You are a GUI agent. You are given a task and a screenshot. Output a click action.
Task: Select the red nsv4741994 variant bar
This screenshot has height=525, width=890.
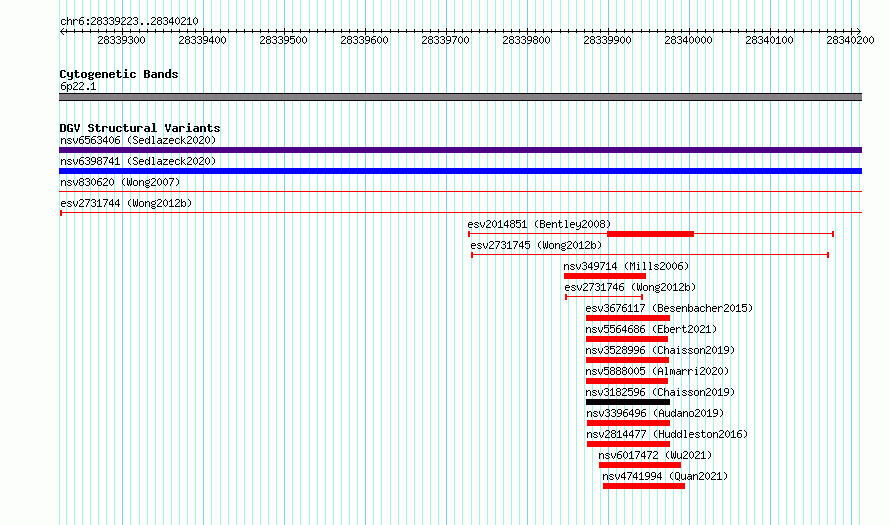(644, 486)
